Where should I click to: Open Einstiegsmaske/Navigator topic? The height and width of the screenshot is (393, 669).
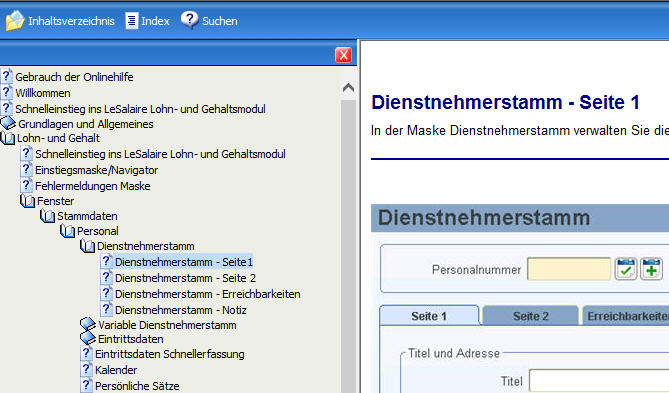[96, 170]
